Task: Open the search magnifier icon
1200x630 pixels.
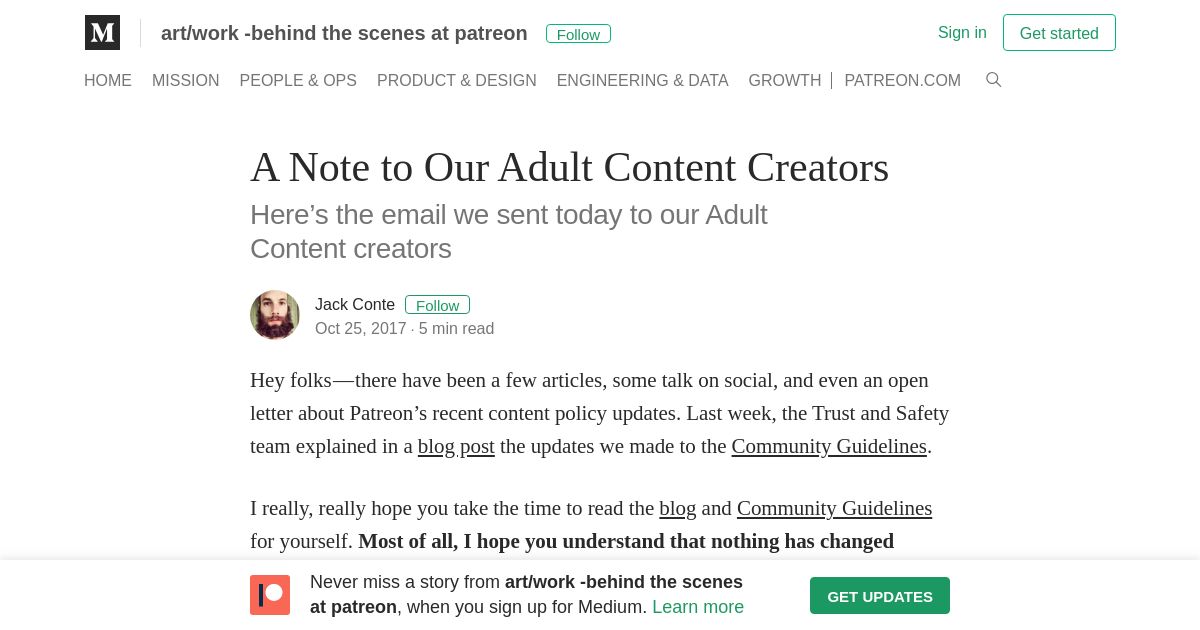Action: [x=993, y=80]
